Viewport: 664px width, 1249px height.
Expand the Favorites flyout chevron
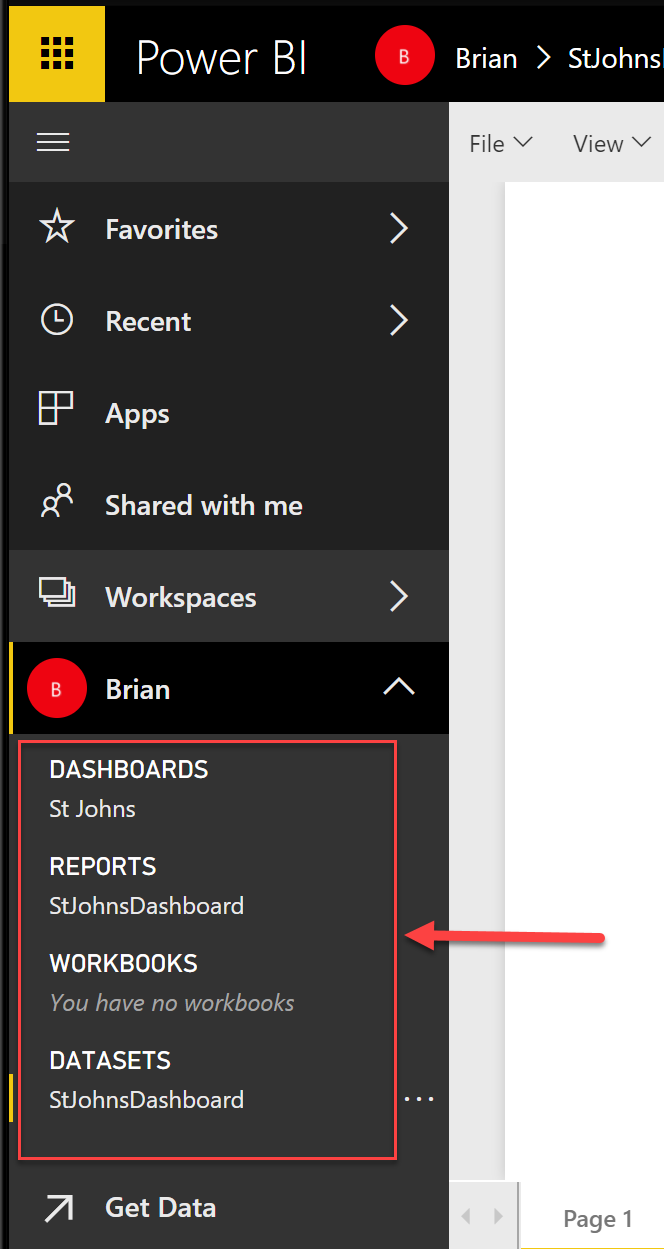[x=399, y=229]
